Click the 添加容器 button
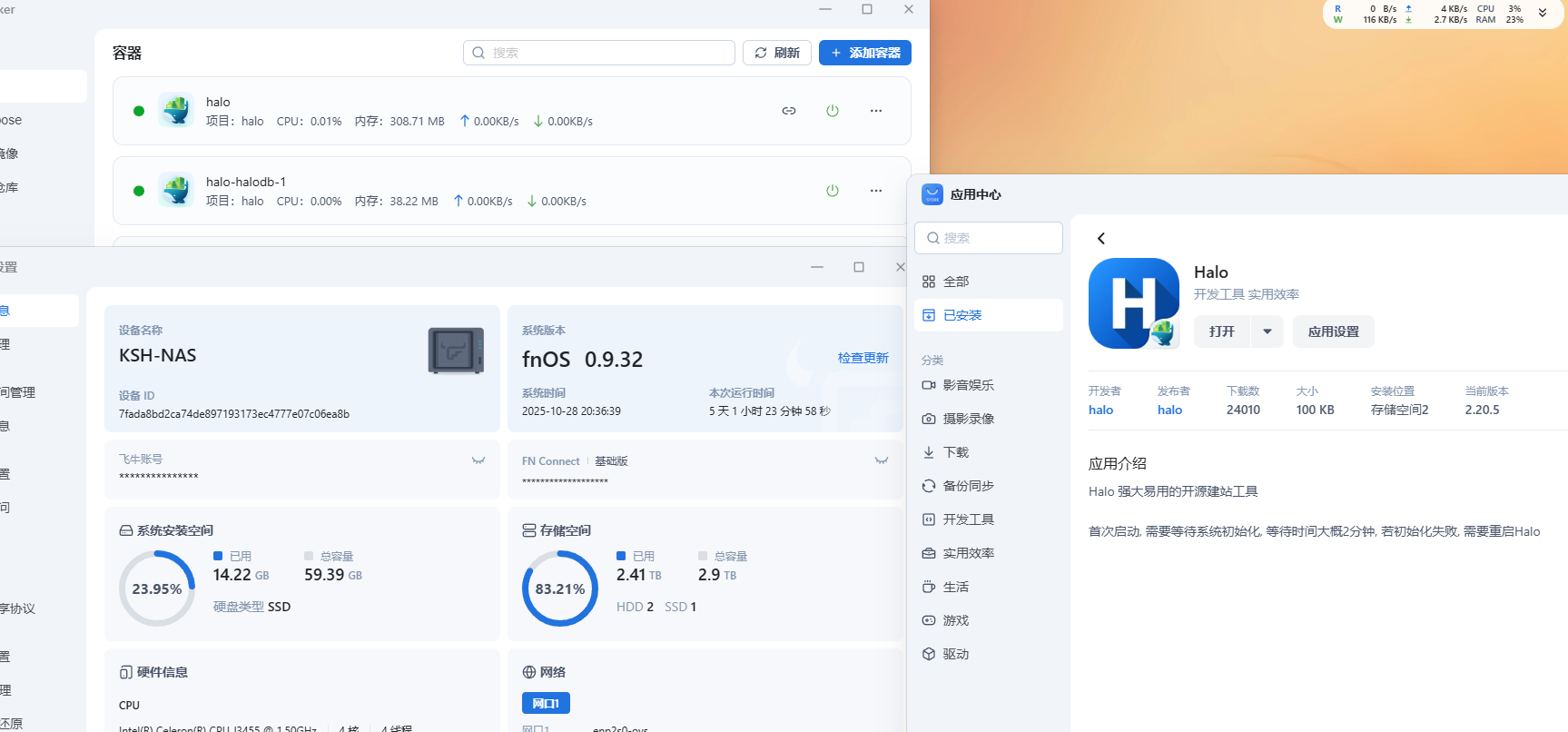 [x=865, y=53]
